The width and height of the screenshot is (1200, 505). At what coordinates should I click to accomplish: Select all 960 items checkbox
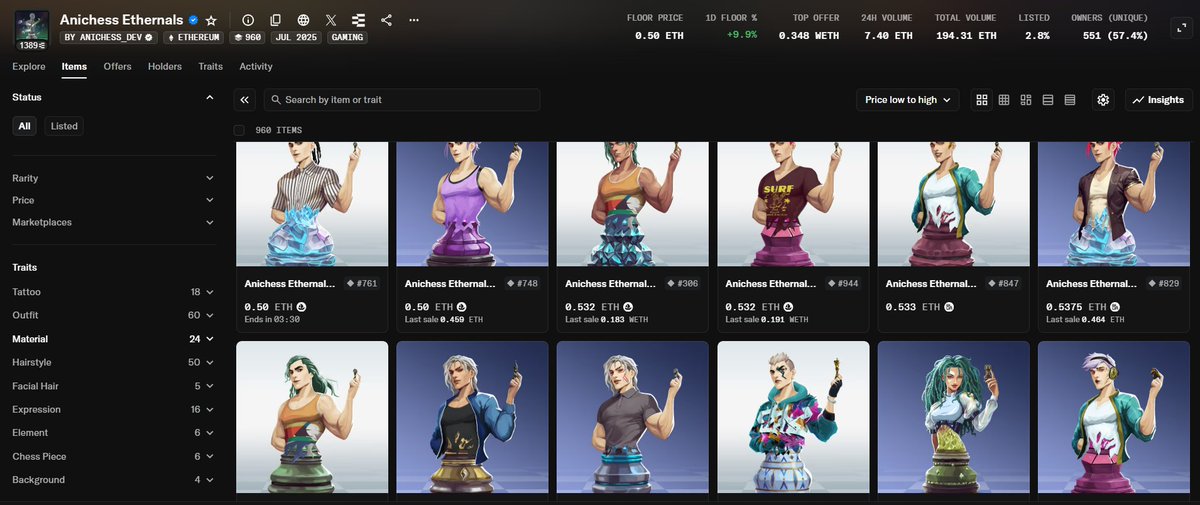(x=239, y=130)
